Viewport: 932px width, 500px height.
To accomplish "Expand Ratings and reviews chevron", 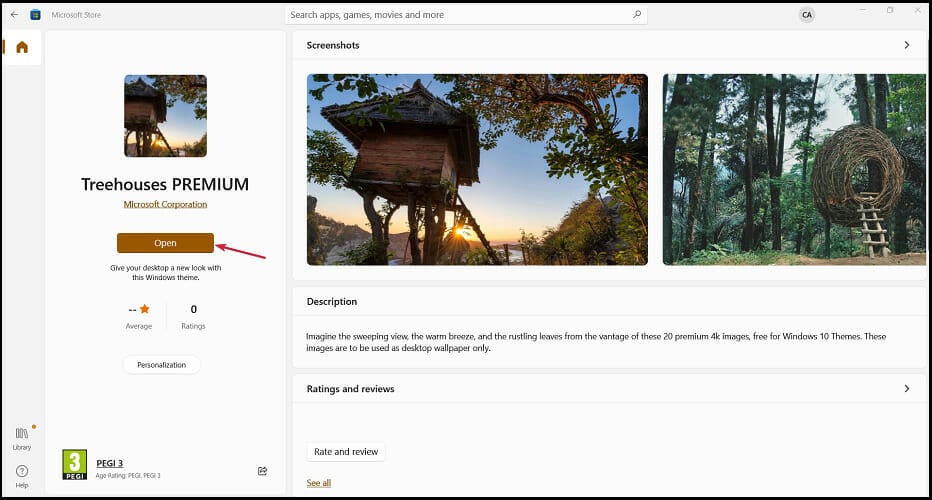I will [x=906, y=389].
